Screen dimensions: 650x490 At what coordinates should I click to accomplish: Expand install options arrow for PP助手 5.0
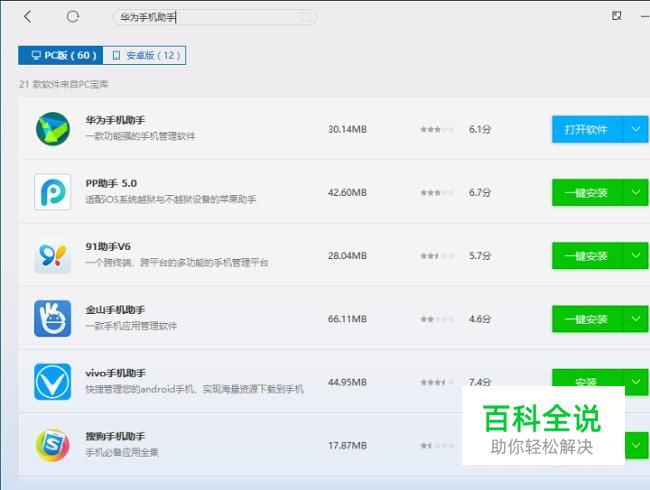click(636, 192)
